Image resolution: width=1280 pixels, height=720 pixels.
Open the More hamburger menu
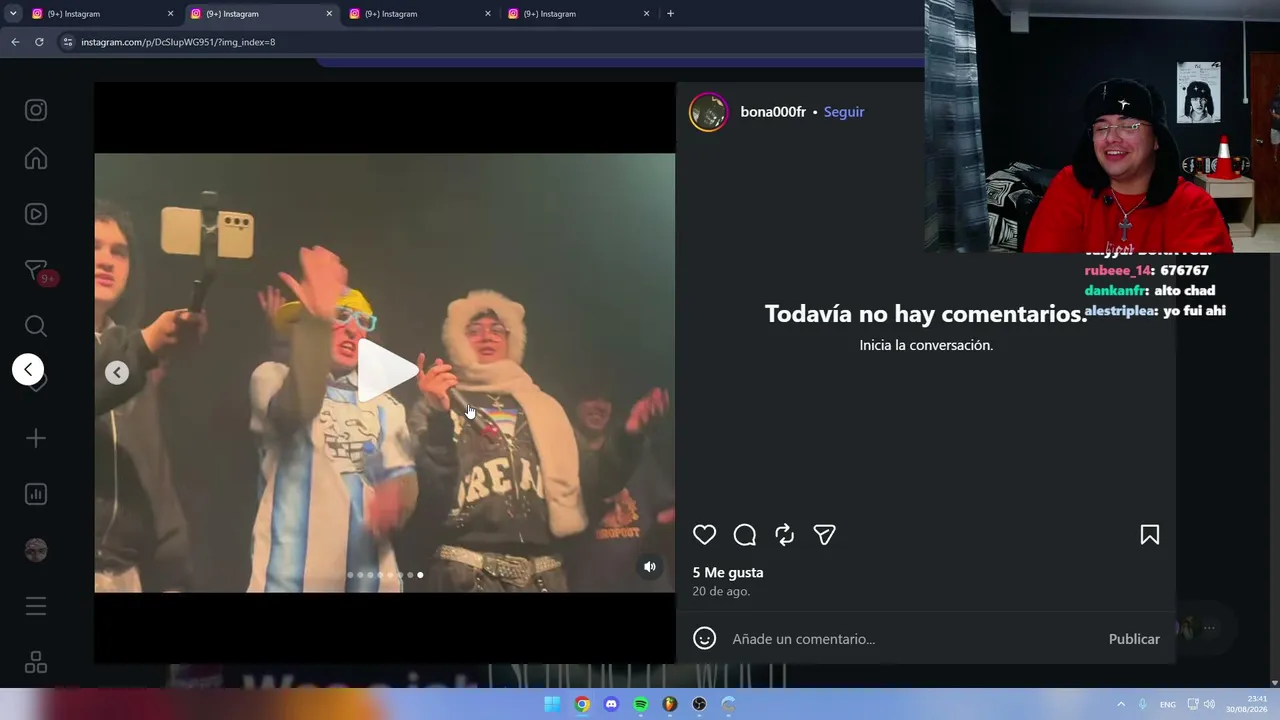36,606
